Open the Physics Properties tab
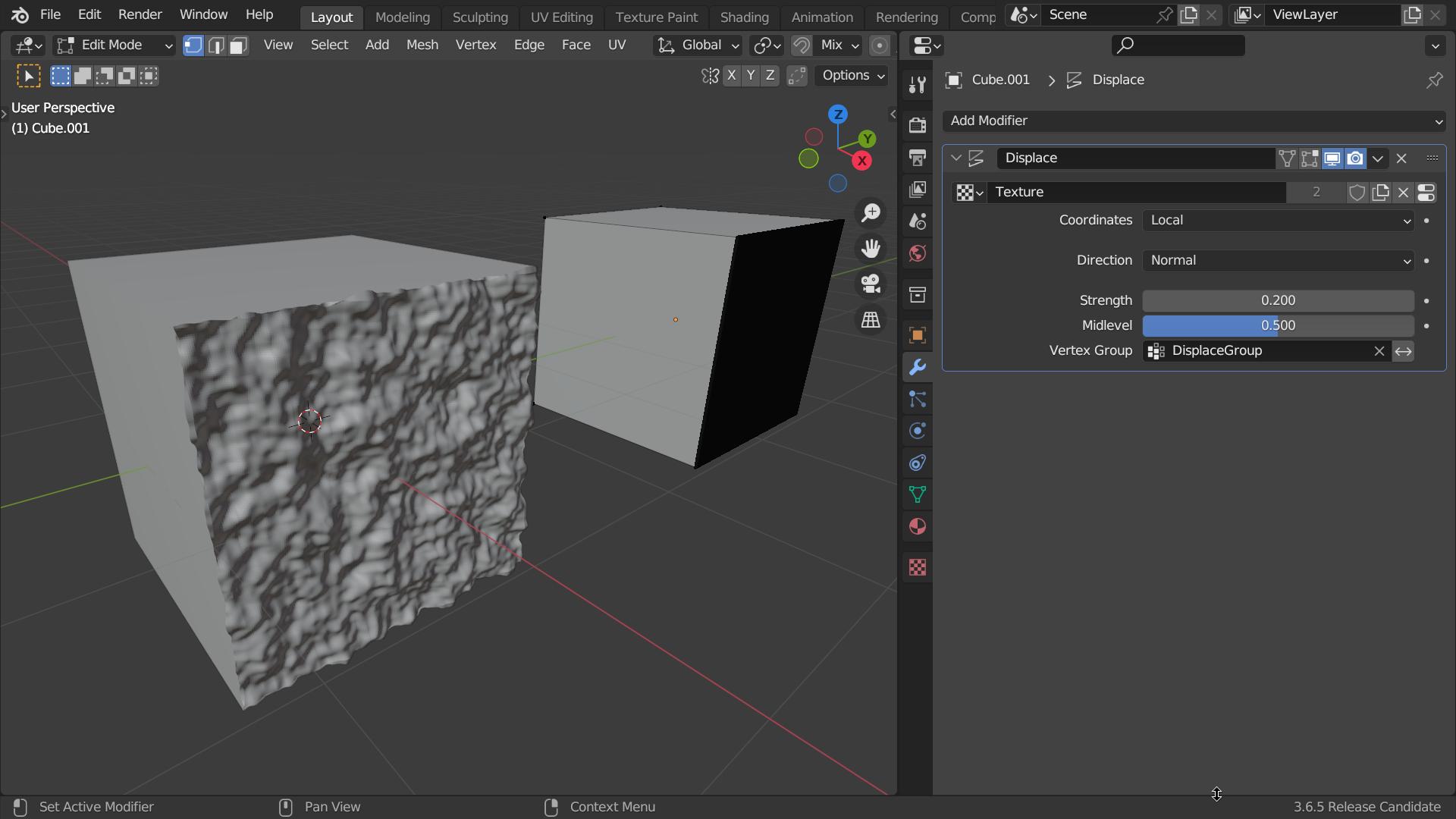Image resolution: width=1456 pixels, height=819 pixels. point(918,431)
